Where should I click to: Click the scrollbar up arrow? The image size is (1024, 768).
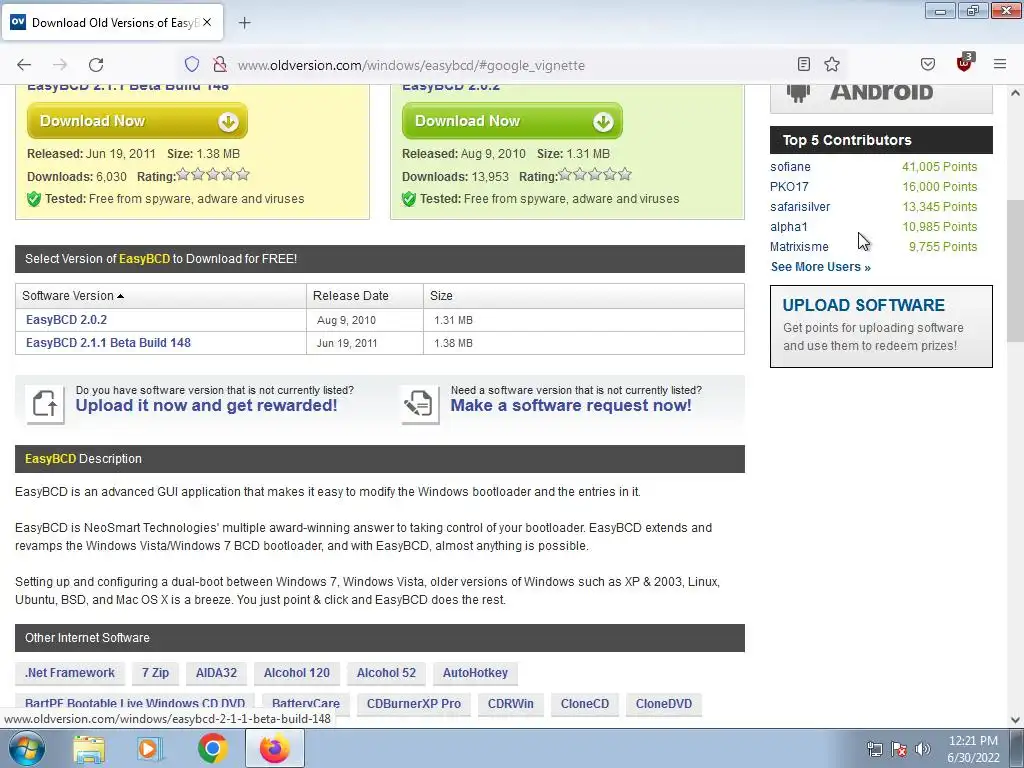[1015, 93]
